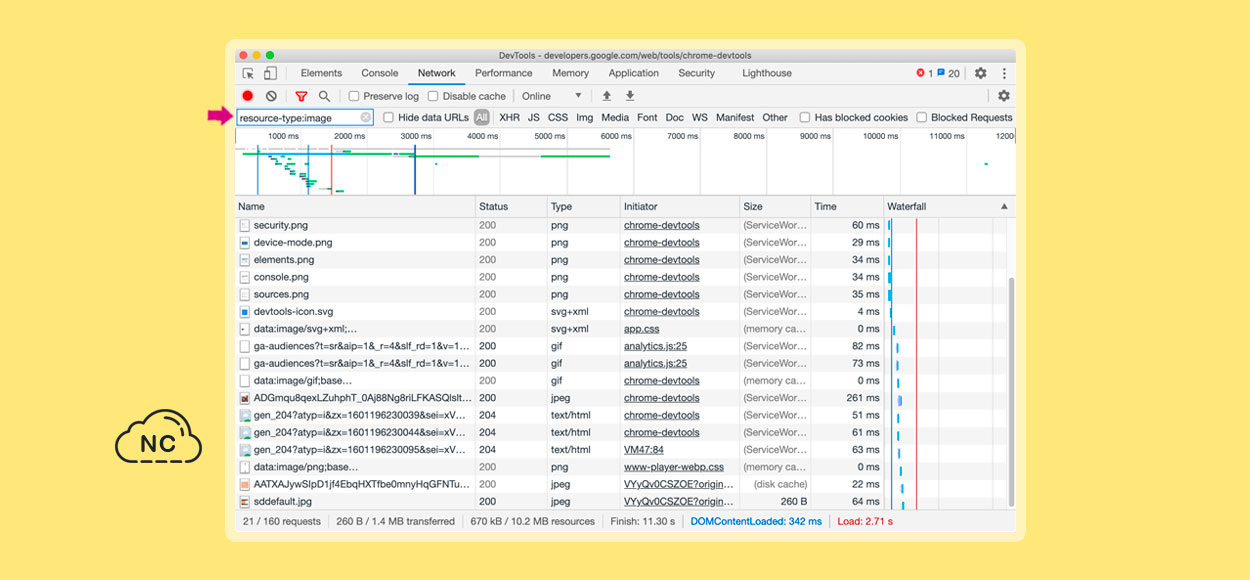Filter requests by Doc type
The image size is (1250, 580).
pos(675,118)
